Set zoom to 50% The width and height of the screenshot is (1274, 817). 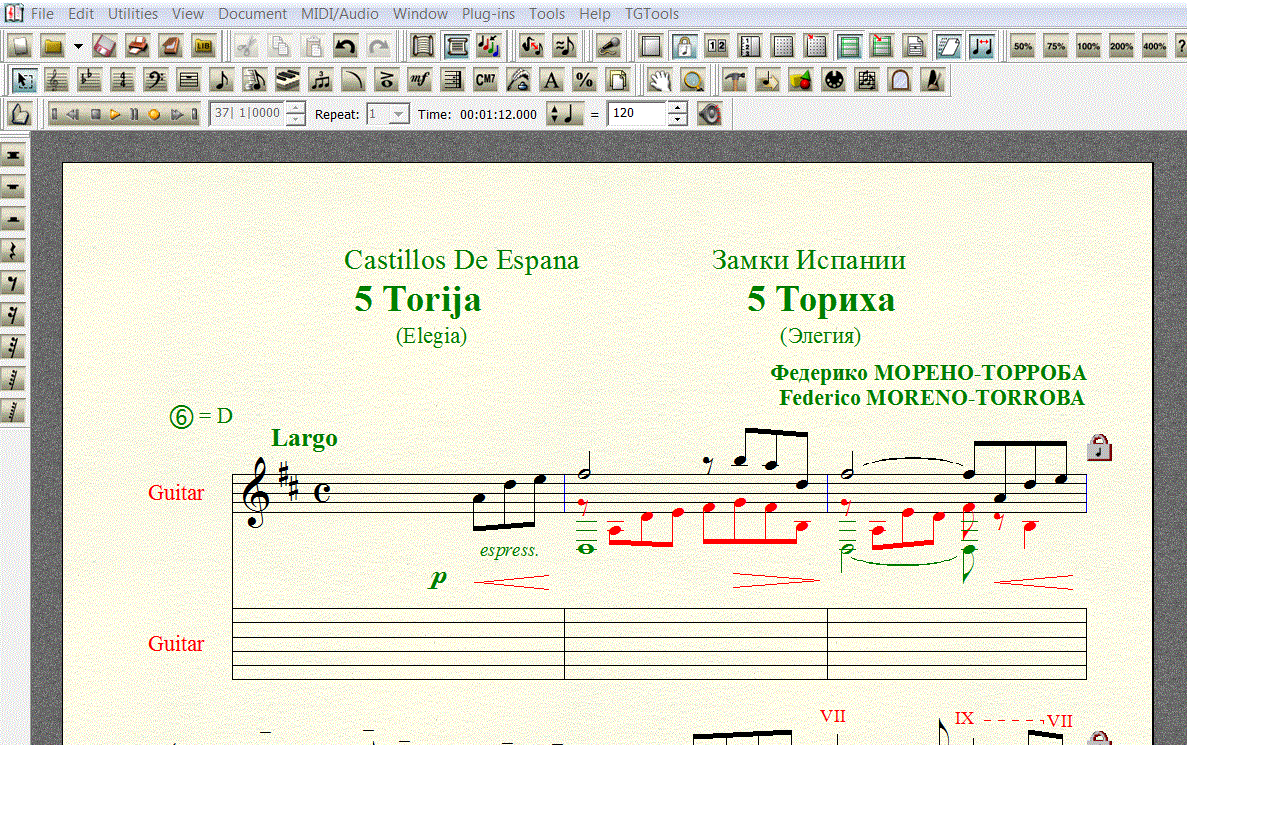(x=1022, y=46)
